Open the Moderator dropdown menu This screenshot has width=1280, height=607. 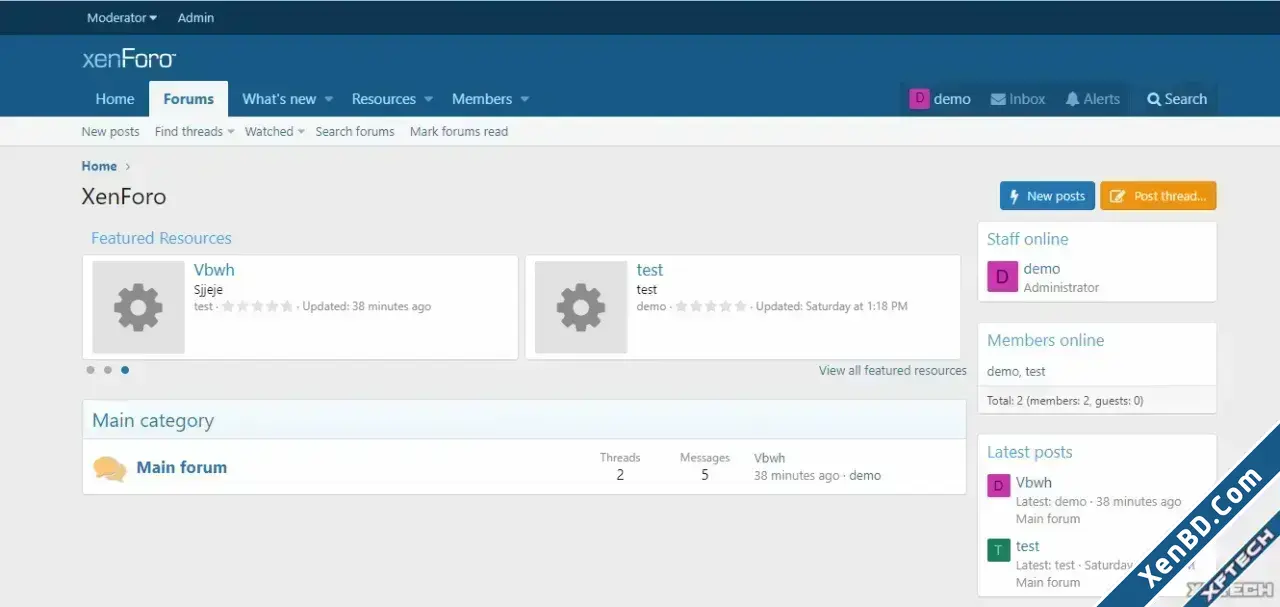pos(122,18)
